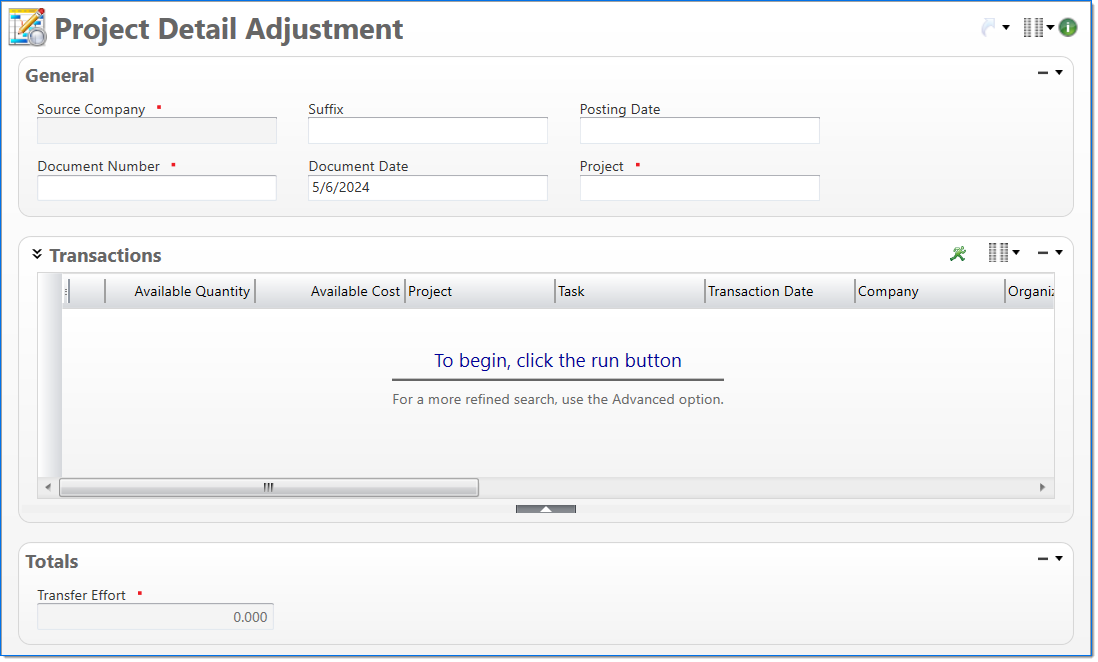Image resolution: width=1098 pixels, height=662 pixels.
Task: Click the Project Detail Adjustment title icon
Action: coord(27,28)
